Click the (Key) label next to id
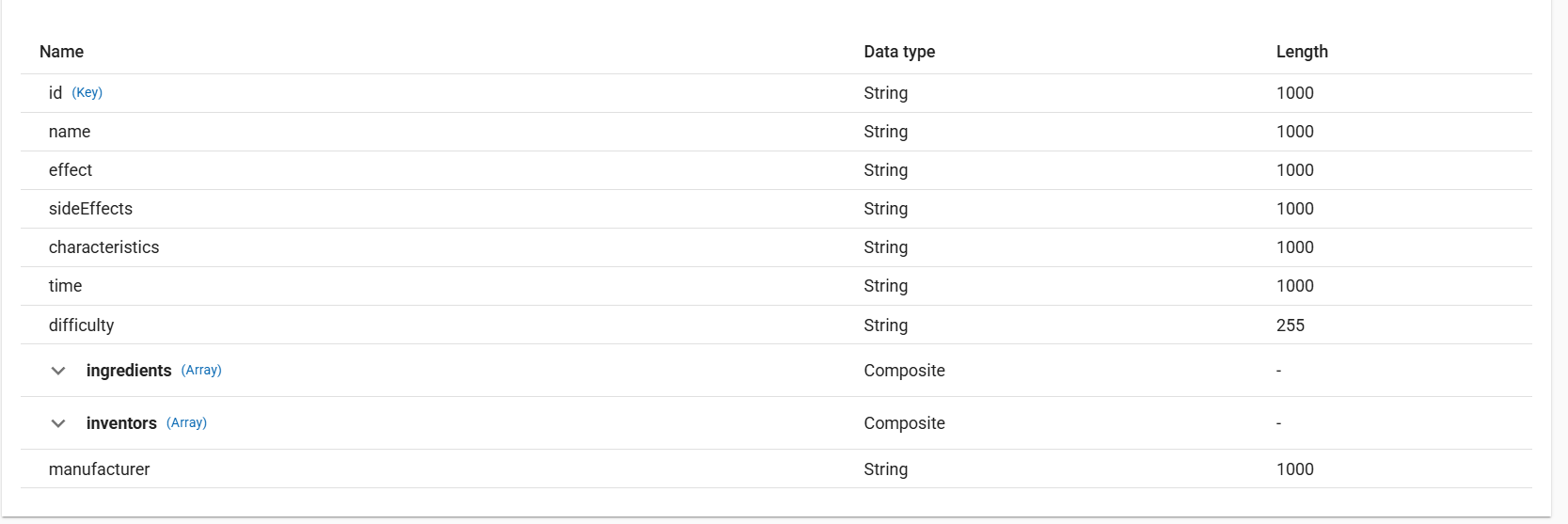1568x524 pixels. [x=87, y=92]
